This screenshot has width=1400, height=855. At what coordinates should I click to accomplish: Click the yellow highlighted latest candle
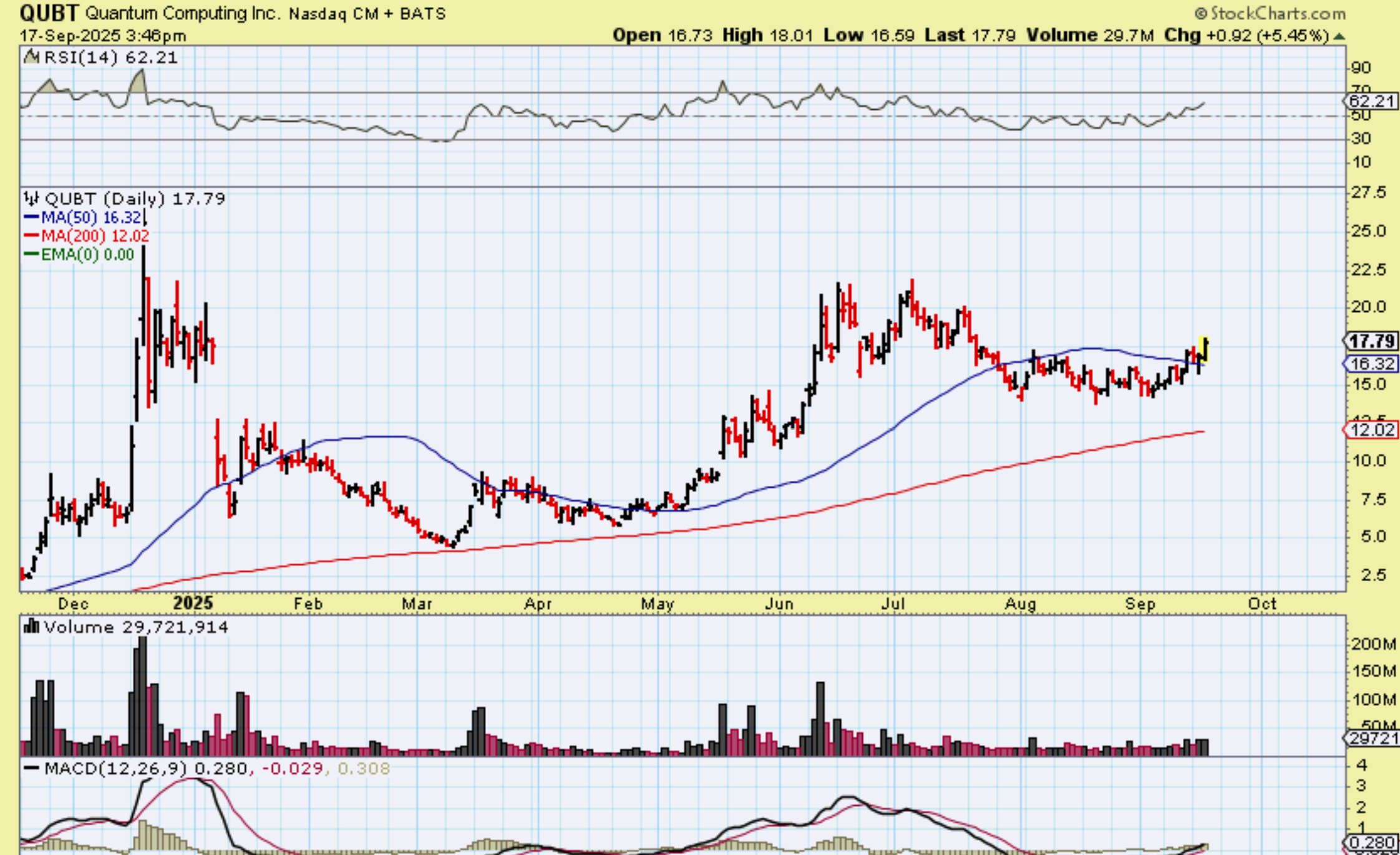(1205, 349)
